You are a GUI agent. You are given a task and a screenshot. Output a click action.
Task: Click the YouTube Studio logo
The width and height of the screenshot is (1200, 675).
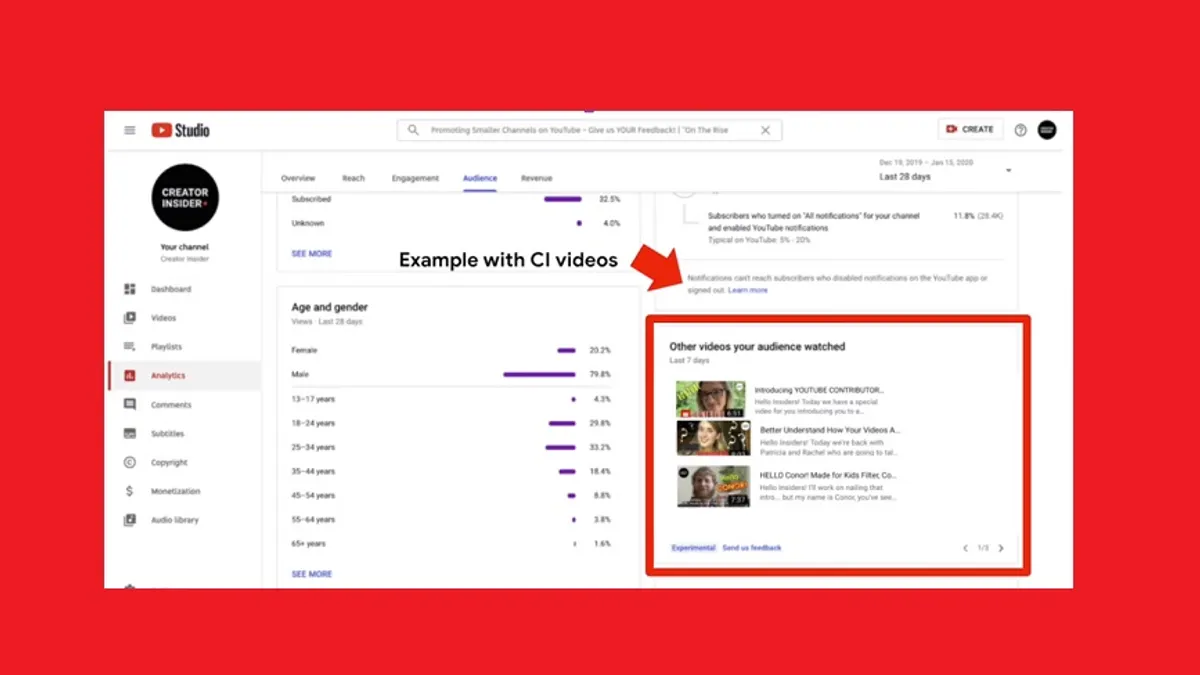click(181, 130)
